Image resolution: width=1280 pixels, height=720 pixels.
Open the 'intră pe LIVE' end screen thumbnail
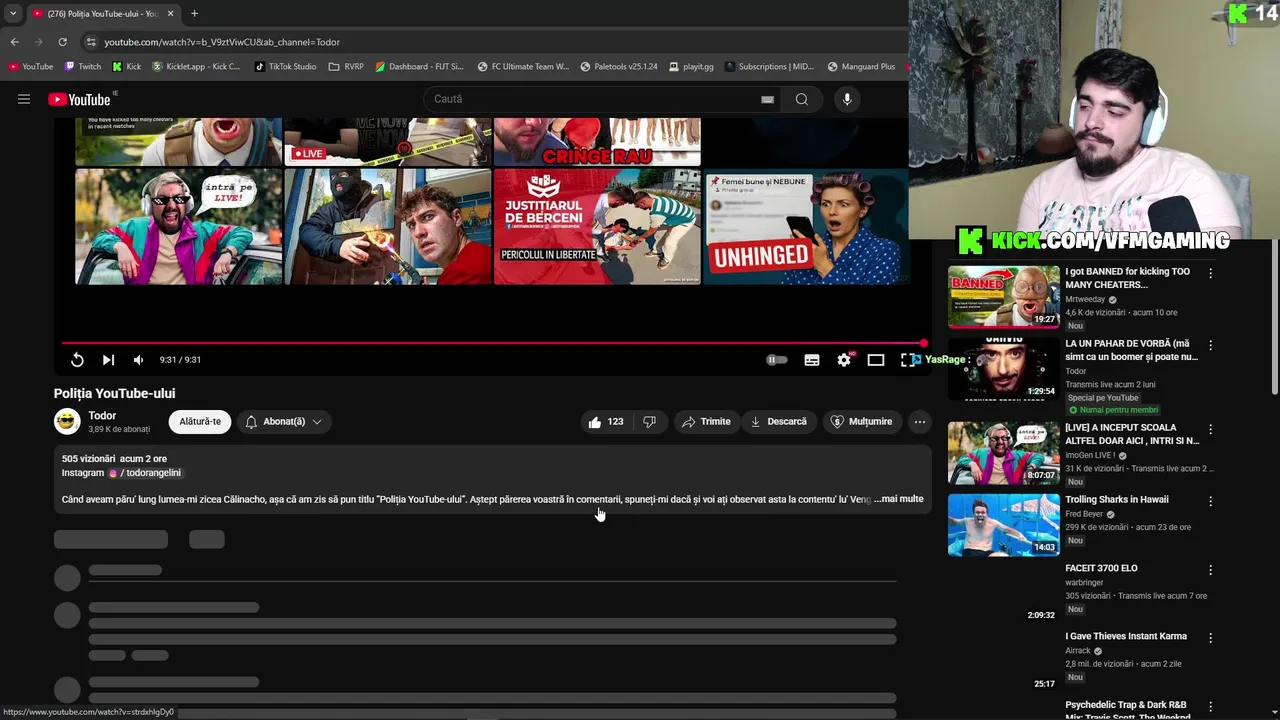[178, 226]
